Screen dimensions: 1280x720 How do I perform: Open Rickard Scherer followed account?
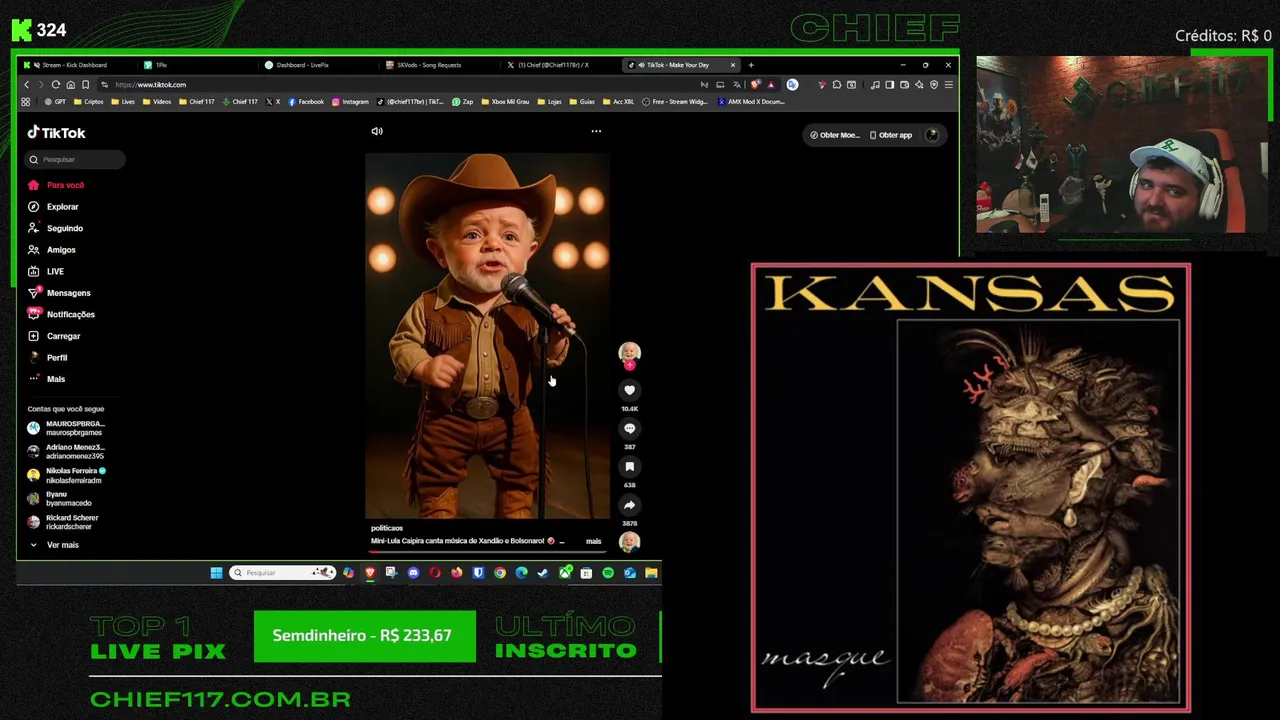64,522
